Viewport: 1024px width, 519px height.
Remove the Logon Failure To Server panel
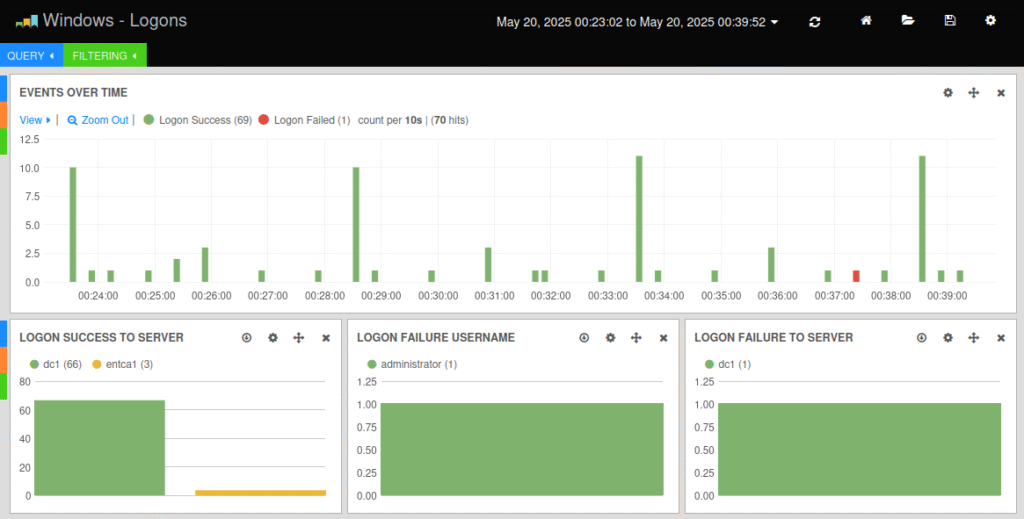point(1000,338)
